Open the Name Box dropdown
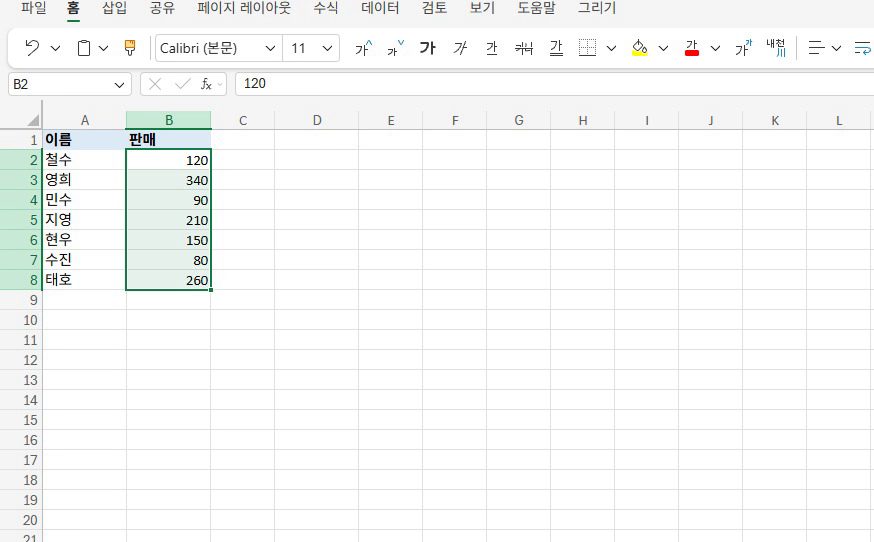 pyautogui.click(x=119, y=85)
